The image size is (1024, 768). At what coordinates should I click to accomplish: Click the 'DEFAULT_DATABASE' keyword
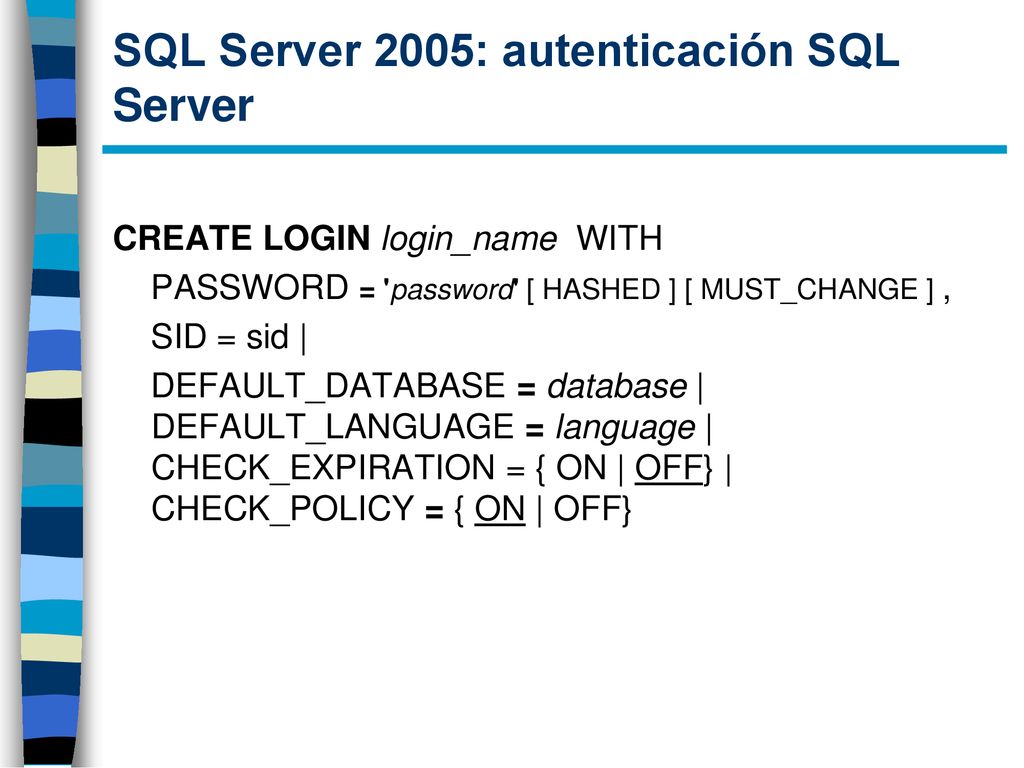pyautogui.click(x=328, y=386)
